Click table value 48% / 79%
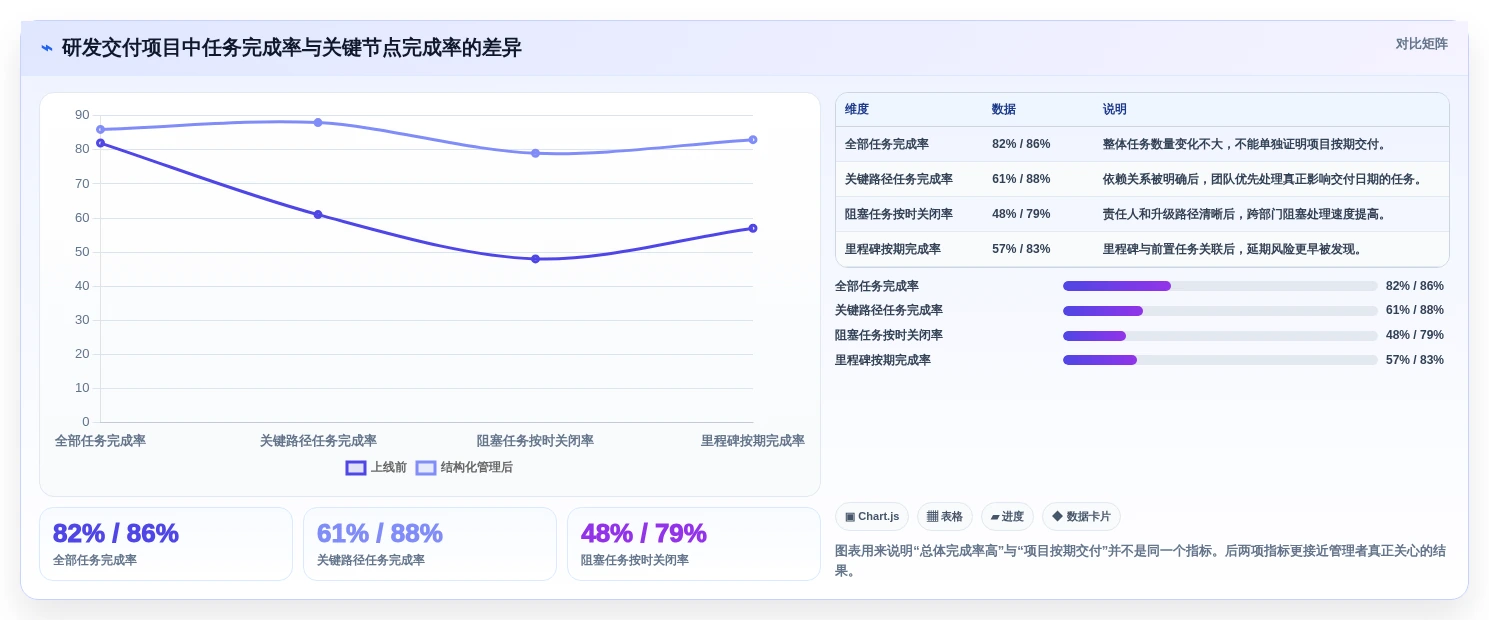The height and width of the screenshot is (620, 1489). tap(1021, 214)
